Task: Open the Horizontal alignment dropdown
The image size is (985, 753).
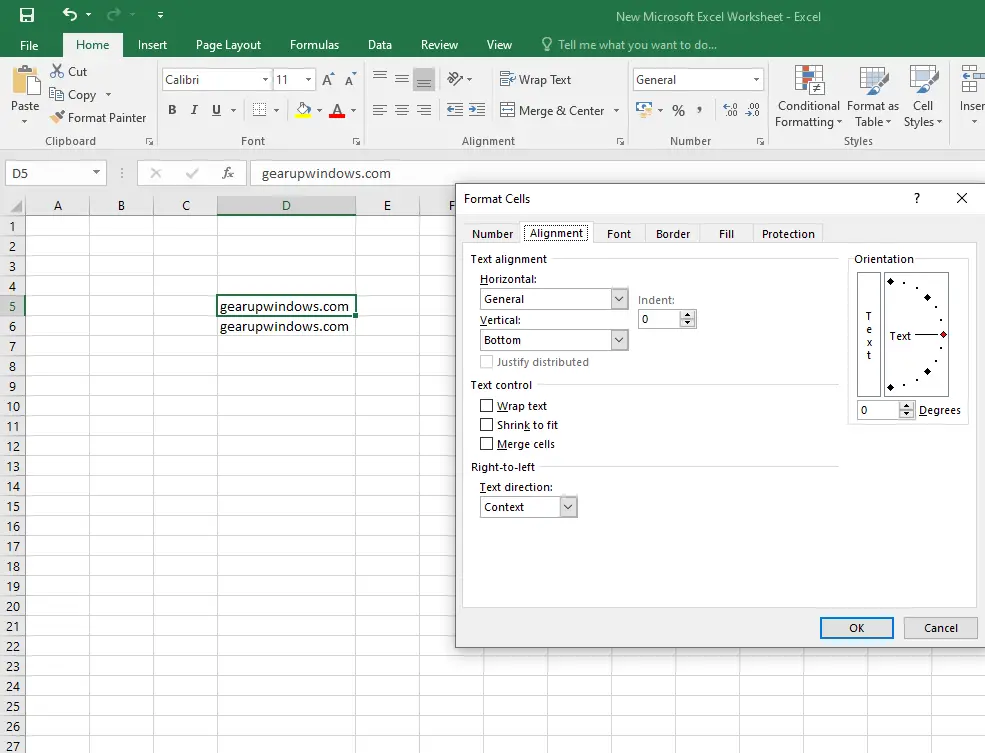Action: click(x=619, y=299)
